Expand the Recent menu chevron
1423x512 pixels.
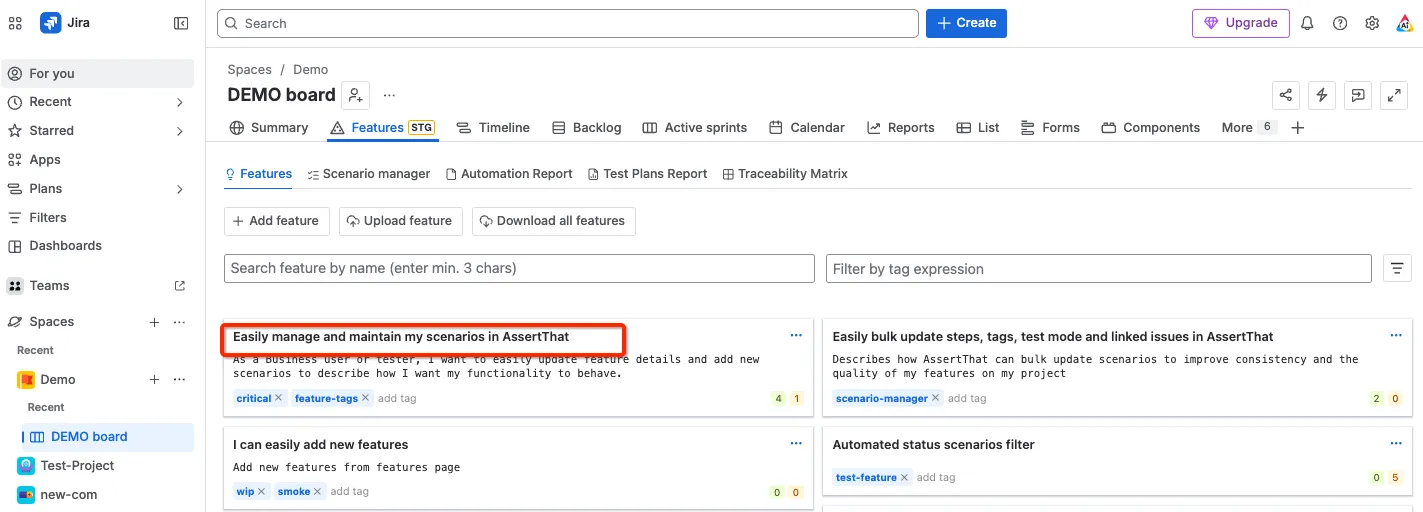coord(180,102)
